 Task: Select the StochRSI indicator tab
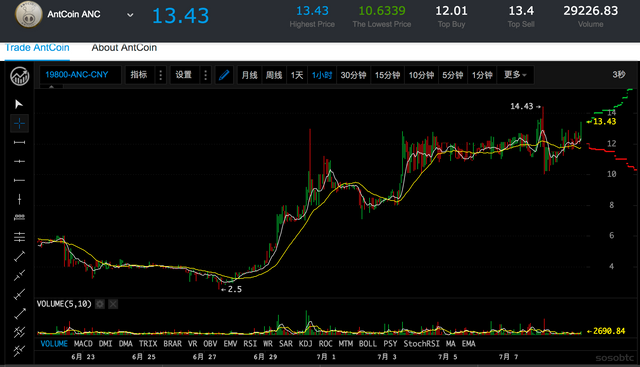coord(422,344)
